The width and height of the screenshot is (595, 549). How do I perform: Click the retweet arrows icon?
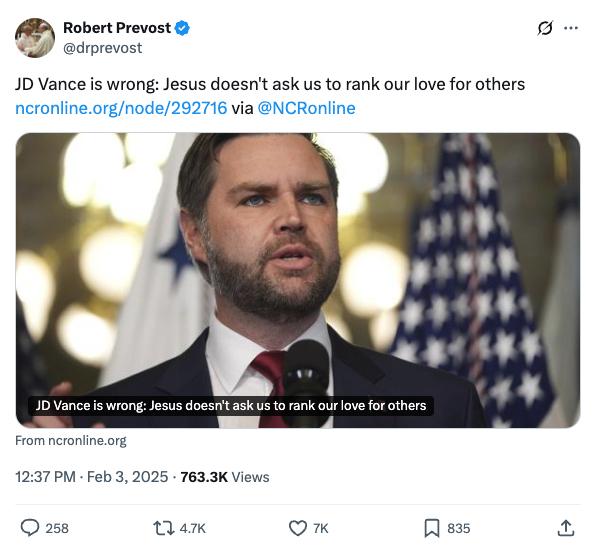164,528
